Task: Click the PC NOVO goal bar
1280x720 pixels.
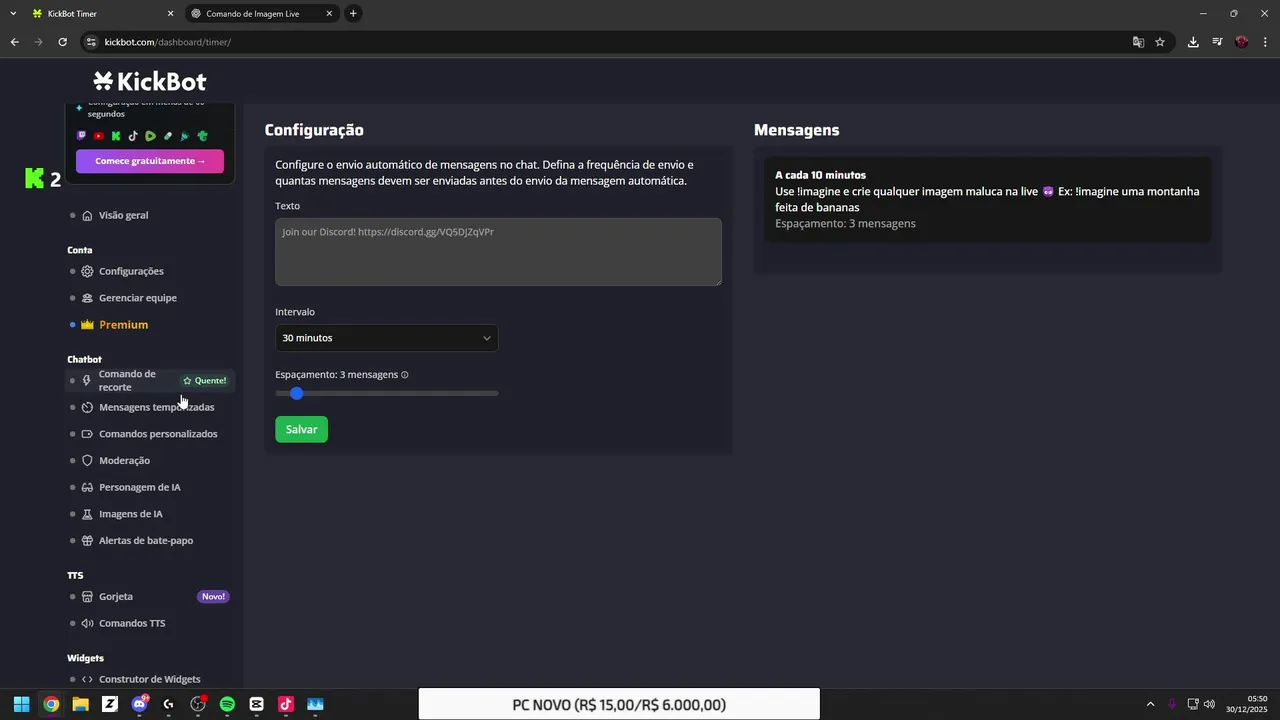Action: pos(619,704)
